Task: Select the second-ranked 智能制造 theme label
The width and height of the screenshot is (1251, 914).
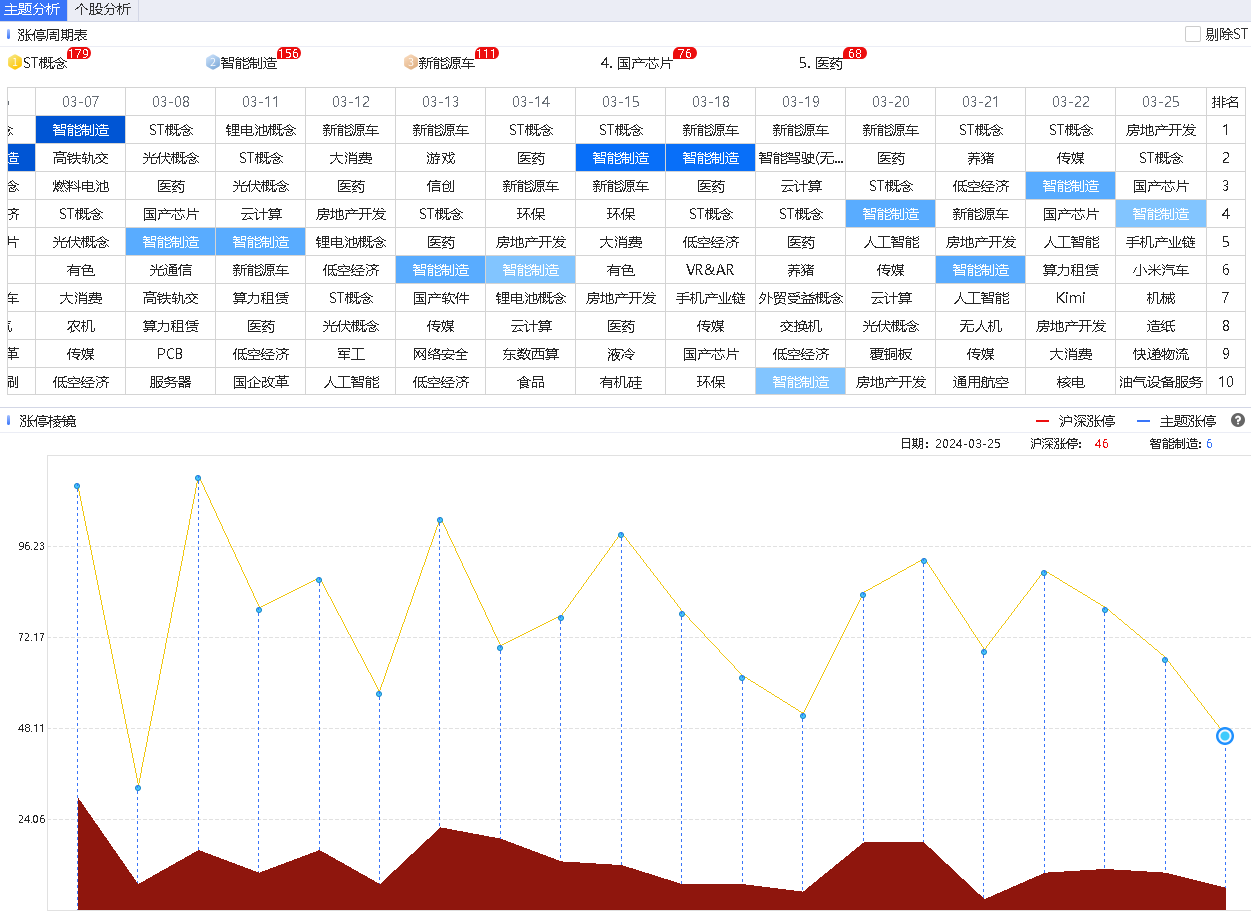Action: pyautogui.click(x=249, y=63)
